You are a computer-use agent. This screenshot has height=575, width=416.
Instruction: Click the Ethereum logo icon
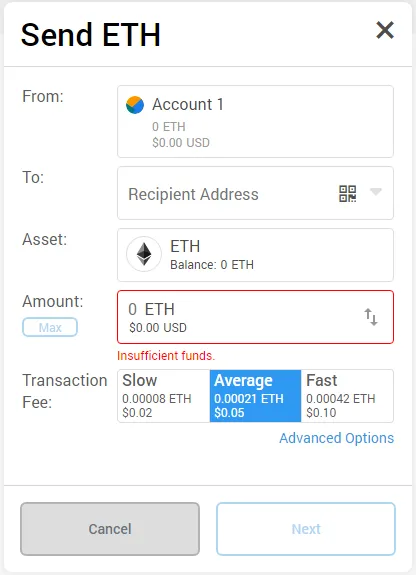point(144,254)
